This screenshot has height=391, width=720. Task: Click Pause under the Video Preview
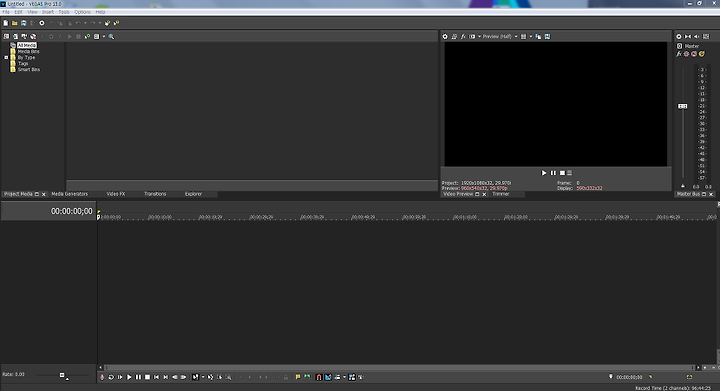click(x=553, y=173)
